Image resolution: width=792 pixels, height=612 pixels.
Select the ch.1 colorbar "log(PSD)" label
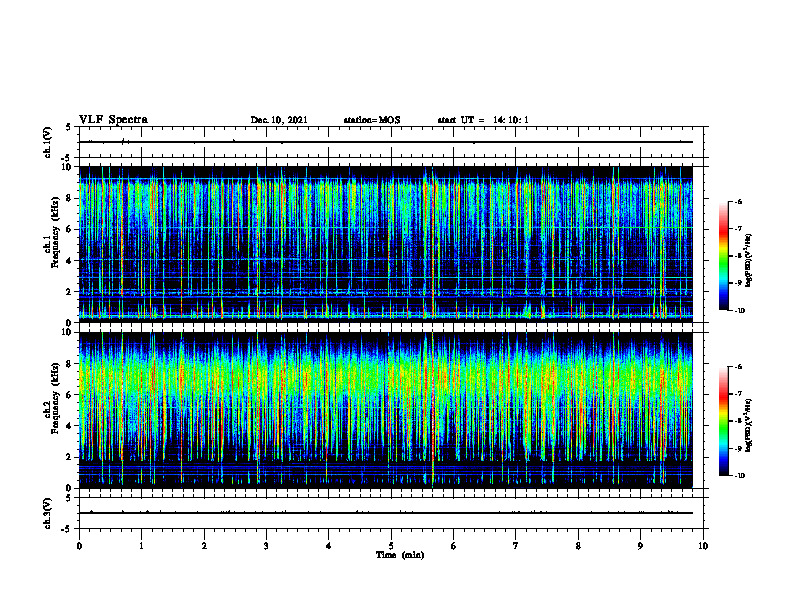749,261
